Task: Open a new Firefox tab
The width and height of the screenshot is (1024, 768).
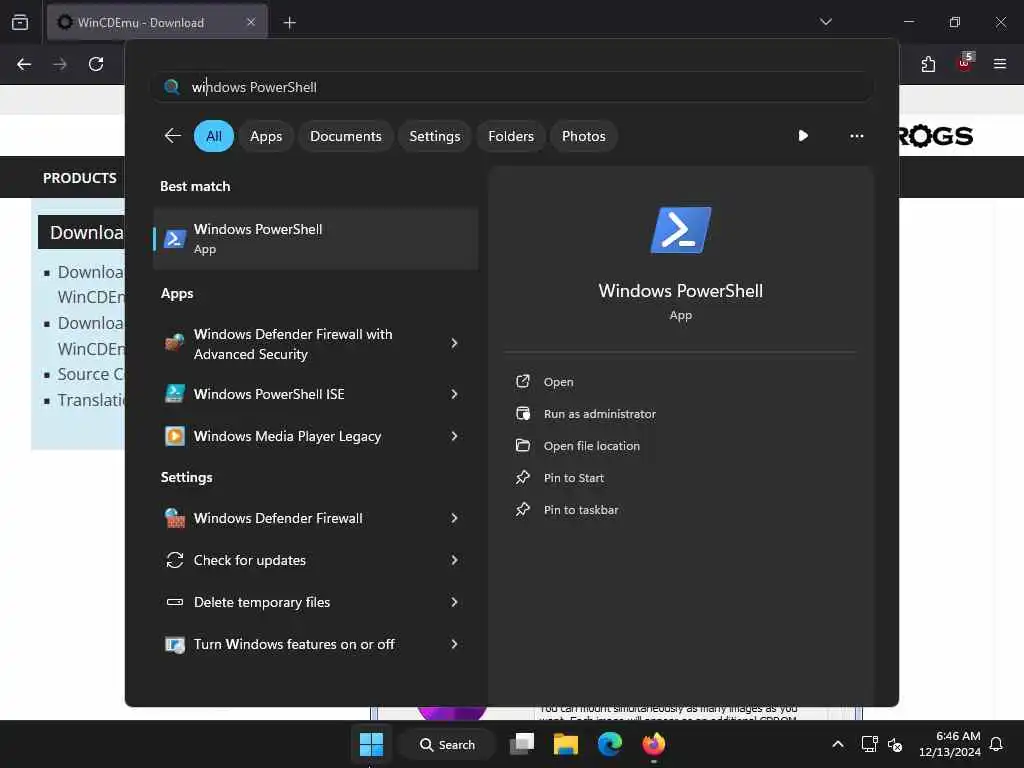Action: pos(289,23)
